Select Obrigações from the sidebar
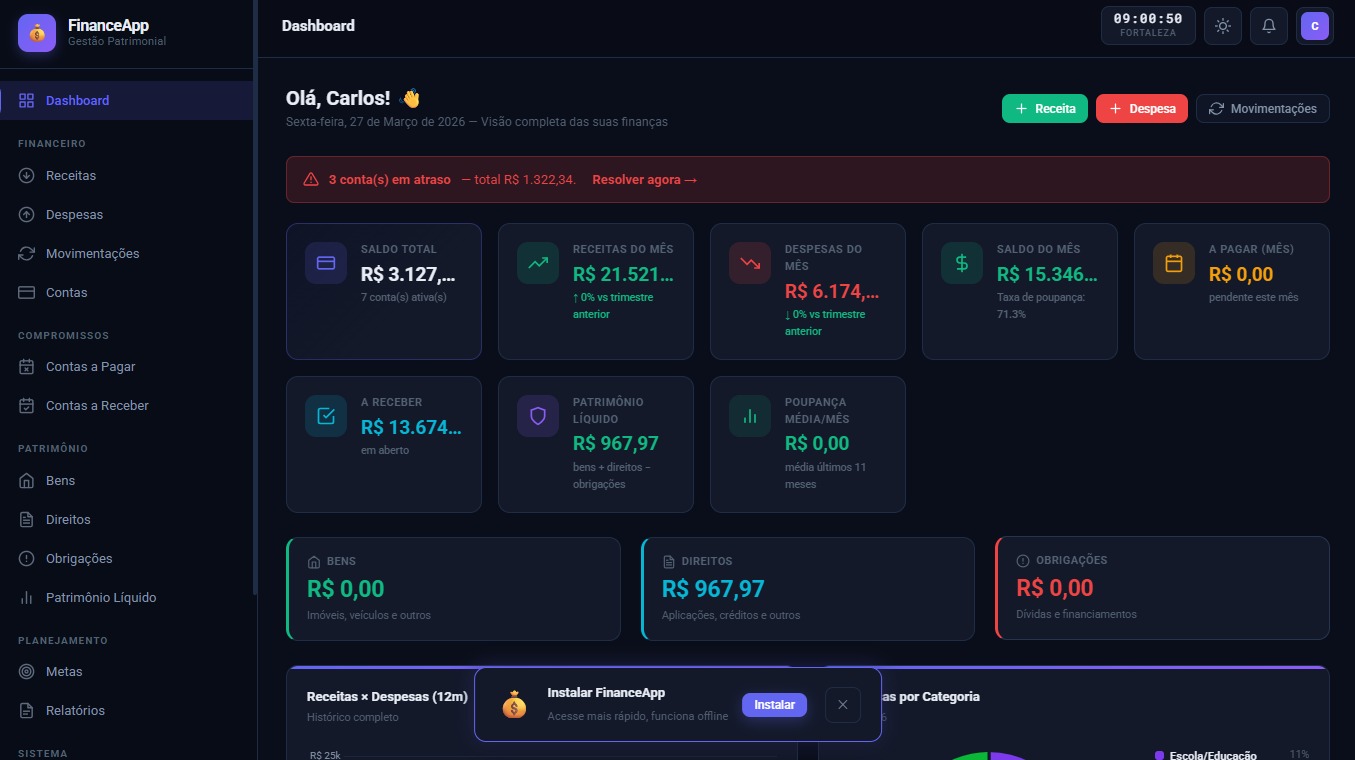1355x760 pixels. click(79, 559)
